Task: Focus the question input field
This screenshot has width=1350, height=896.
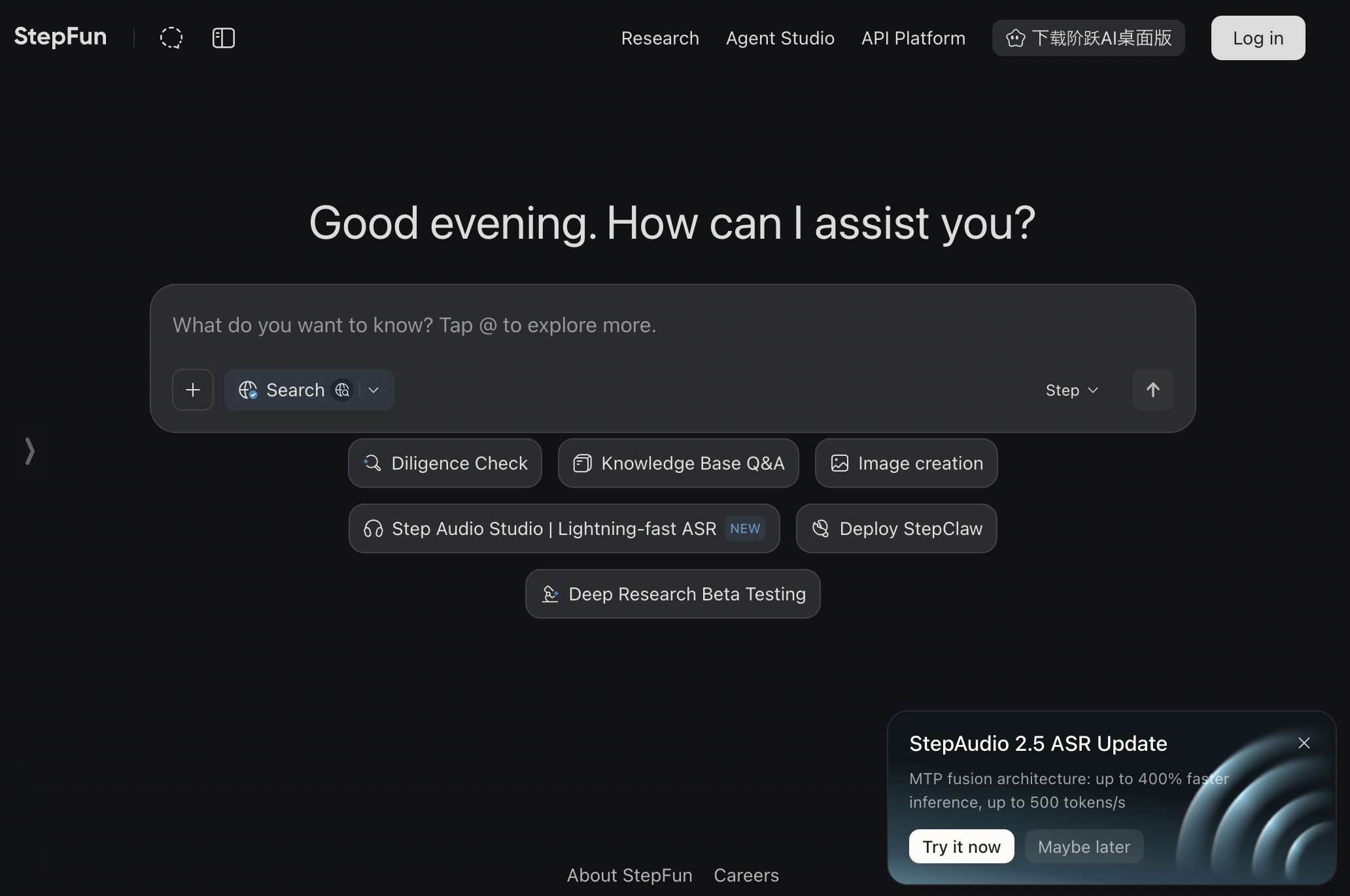Action: (x=672, y=325)
